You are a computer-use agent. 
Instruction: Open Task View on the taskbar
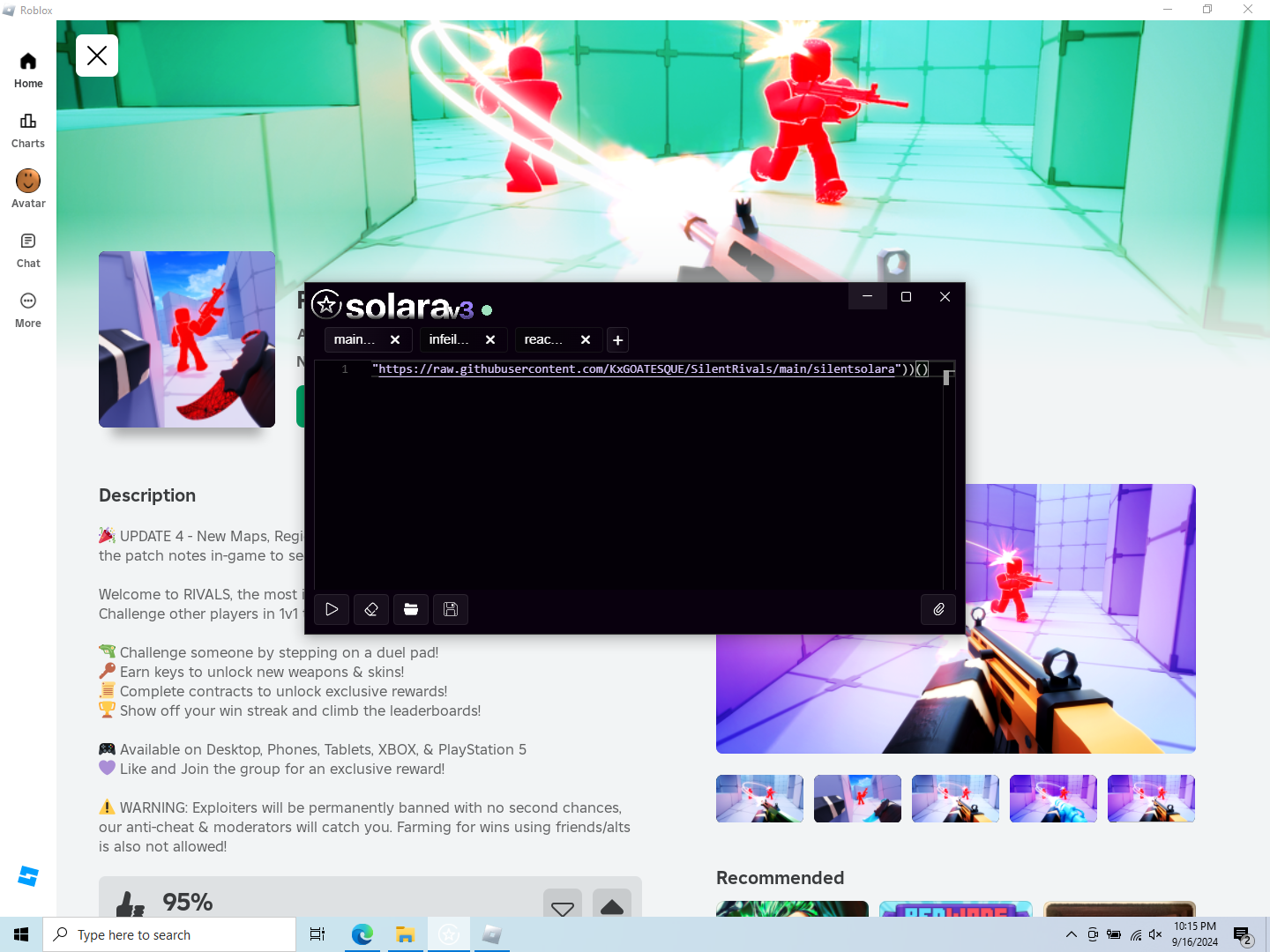tap(317, 934)
